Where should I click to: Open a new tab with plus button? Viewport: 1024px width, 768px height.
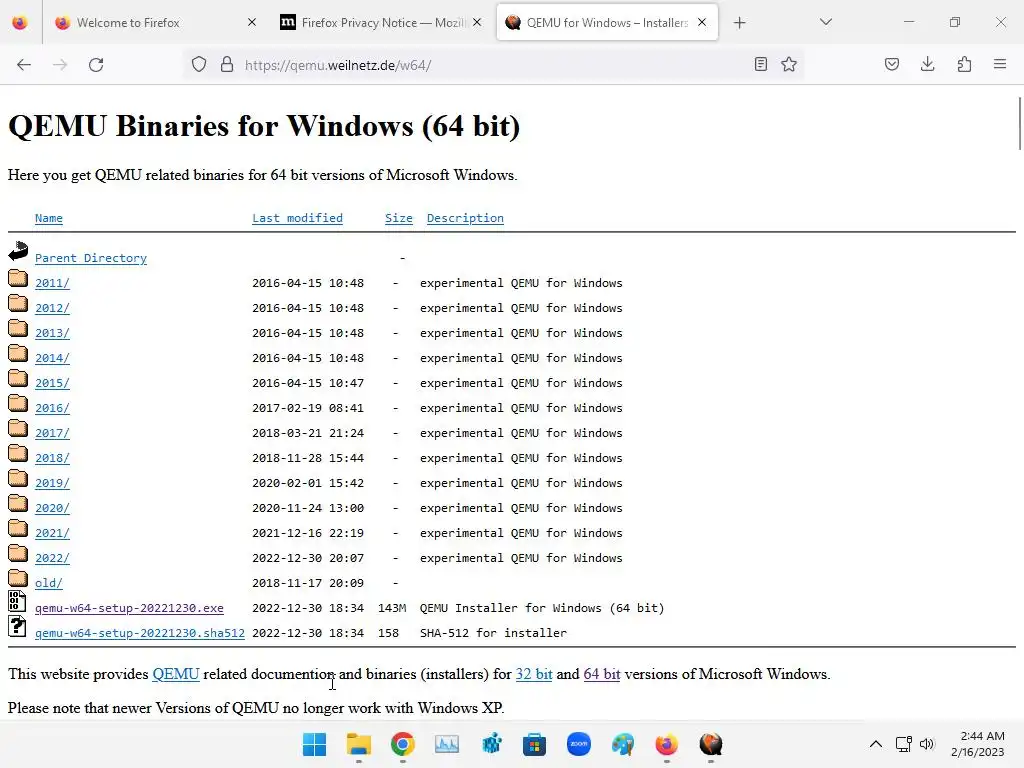(739, 23)
